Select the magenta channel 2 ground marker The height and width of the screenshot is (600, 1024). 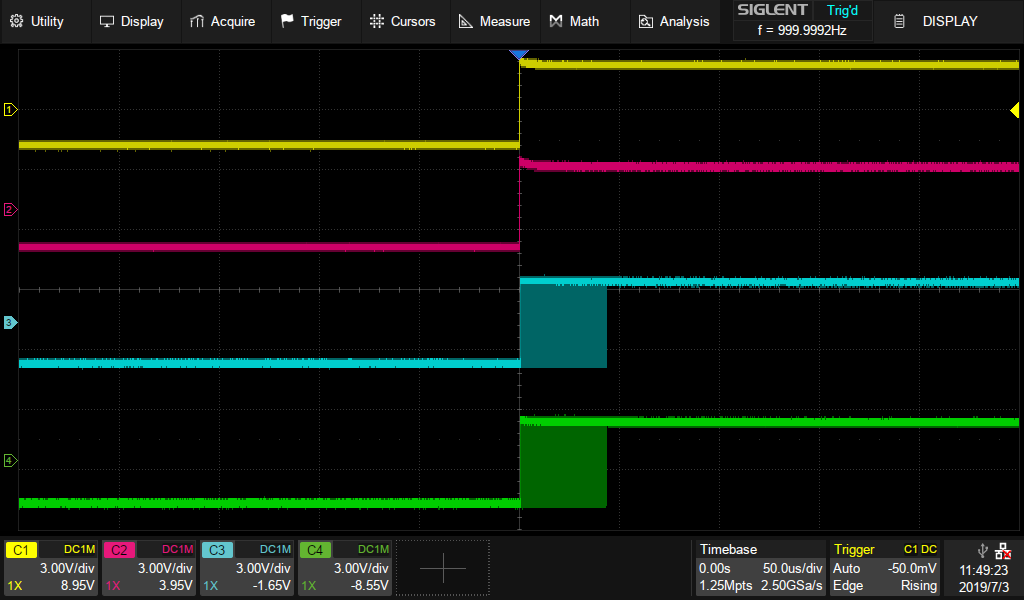click(10, 210)
